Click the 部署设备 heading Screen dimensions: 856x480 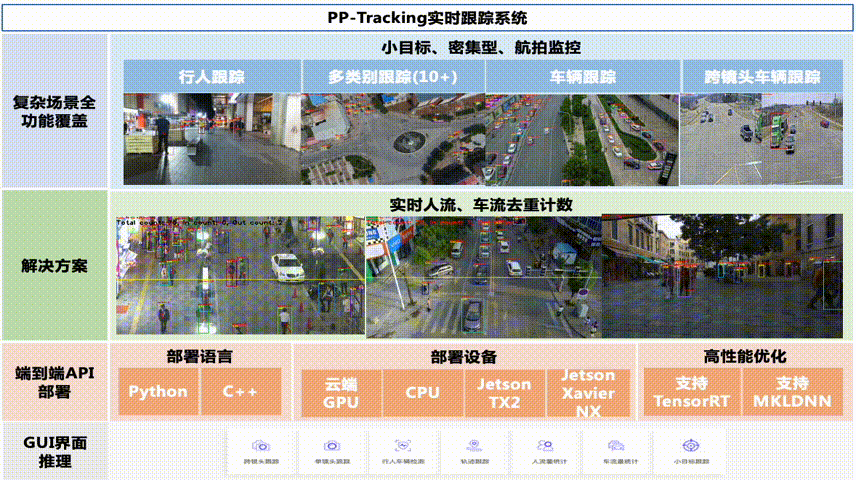pyautogui.click(x=463, y=357)
